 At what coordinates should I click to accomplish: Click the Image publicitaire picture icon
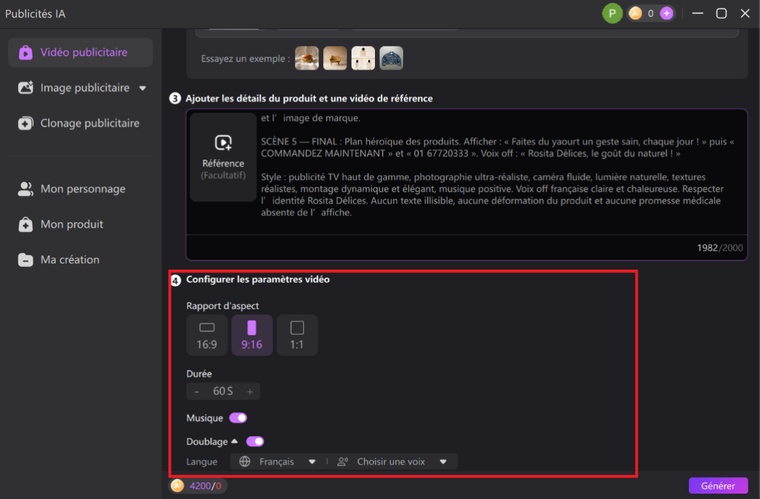tap(25, 88)
